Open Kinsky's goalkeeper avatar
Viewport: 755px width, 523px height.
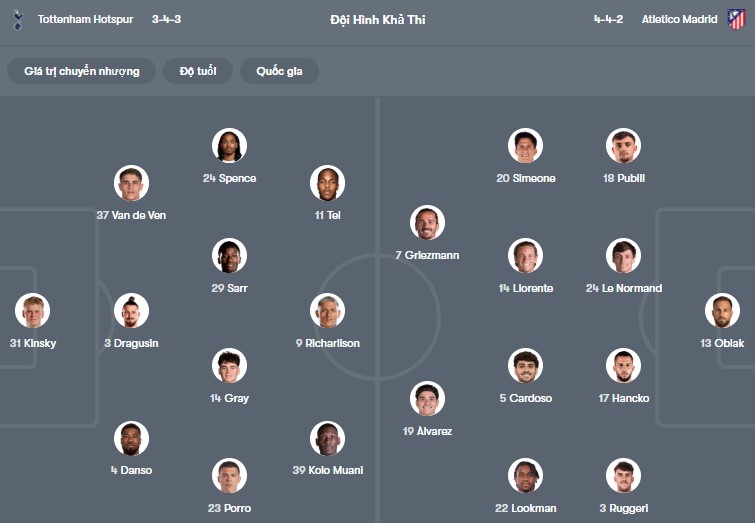click(33, 311)
